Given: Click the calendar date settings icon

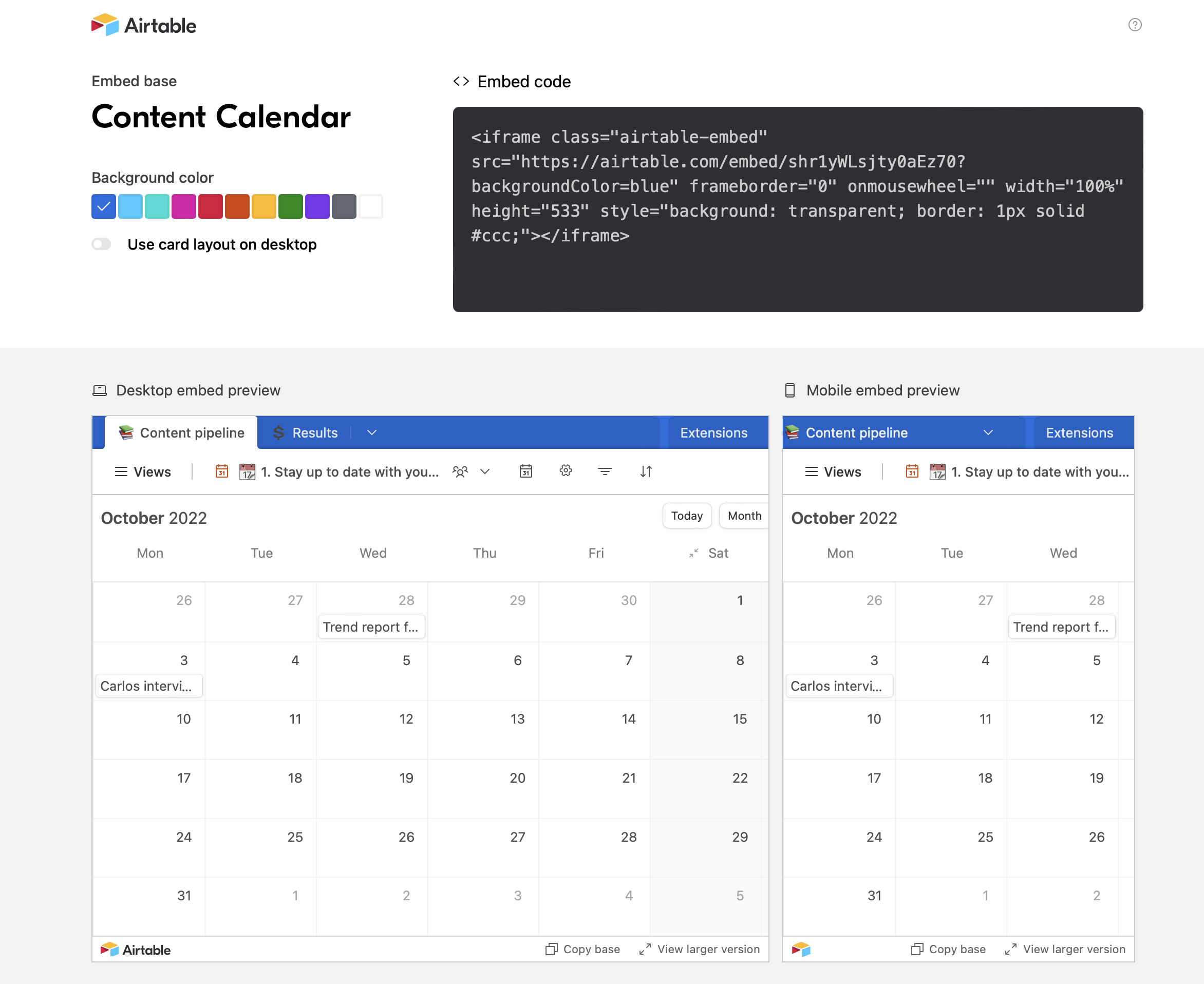Looking at the screenshot, I should [525, 471].
